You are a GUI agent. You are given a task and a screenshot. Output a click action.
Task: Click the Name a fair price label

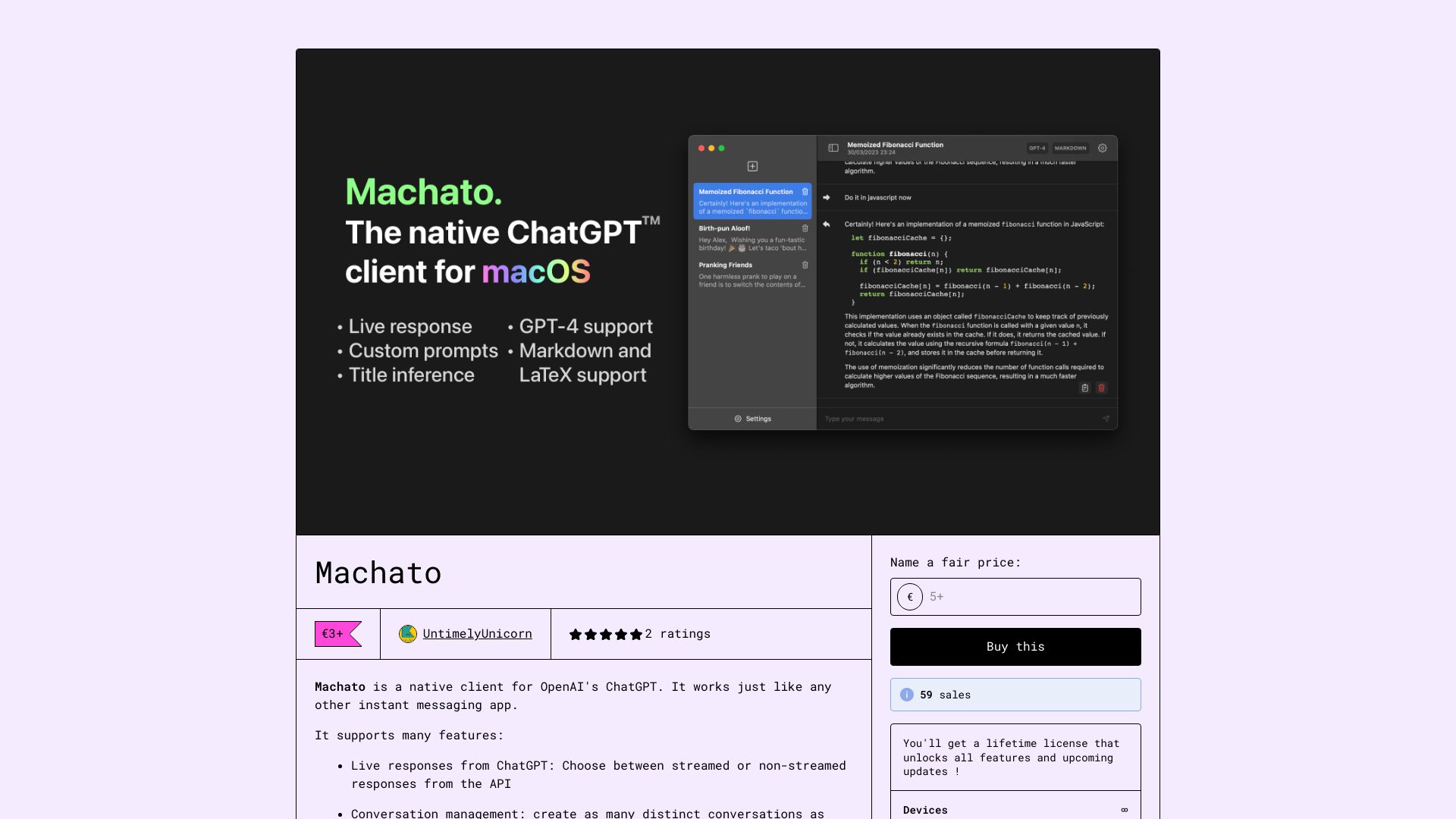click(955, 563)
